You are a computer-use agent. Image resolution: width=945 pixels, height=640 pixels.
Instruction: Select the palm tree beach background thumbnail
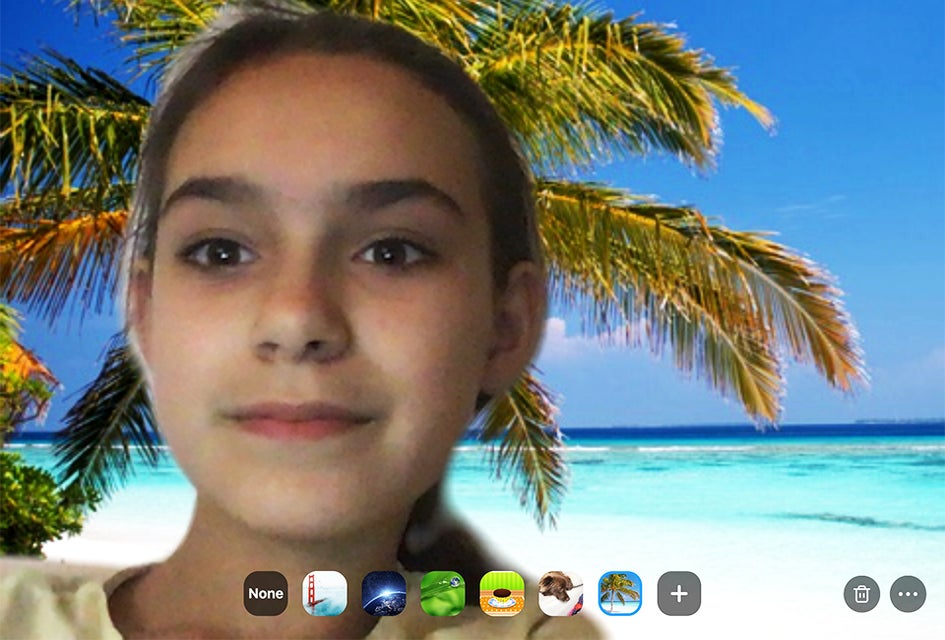click(620, 593)
